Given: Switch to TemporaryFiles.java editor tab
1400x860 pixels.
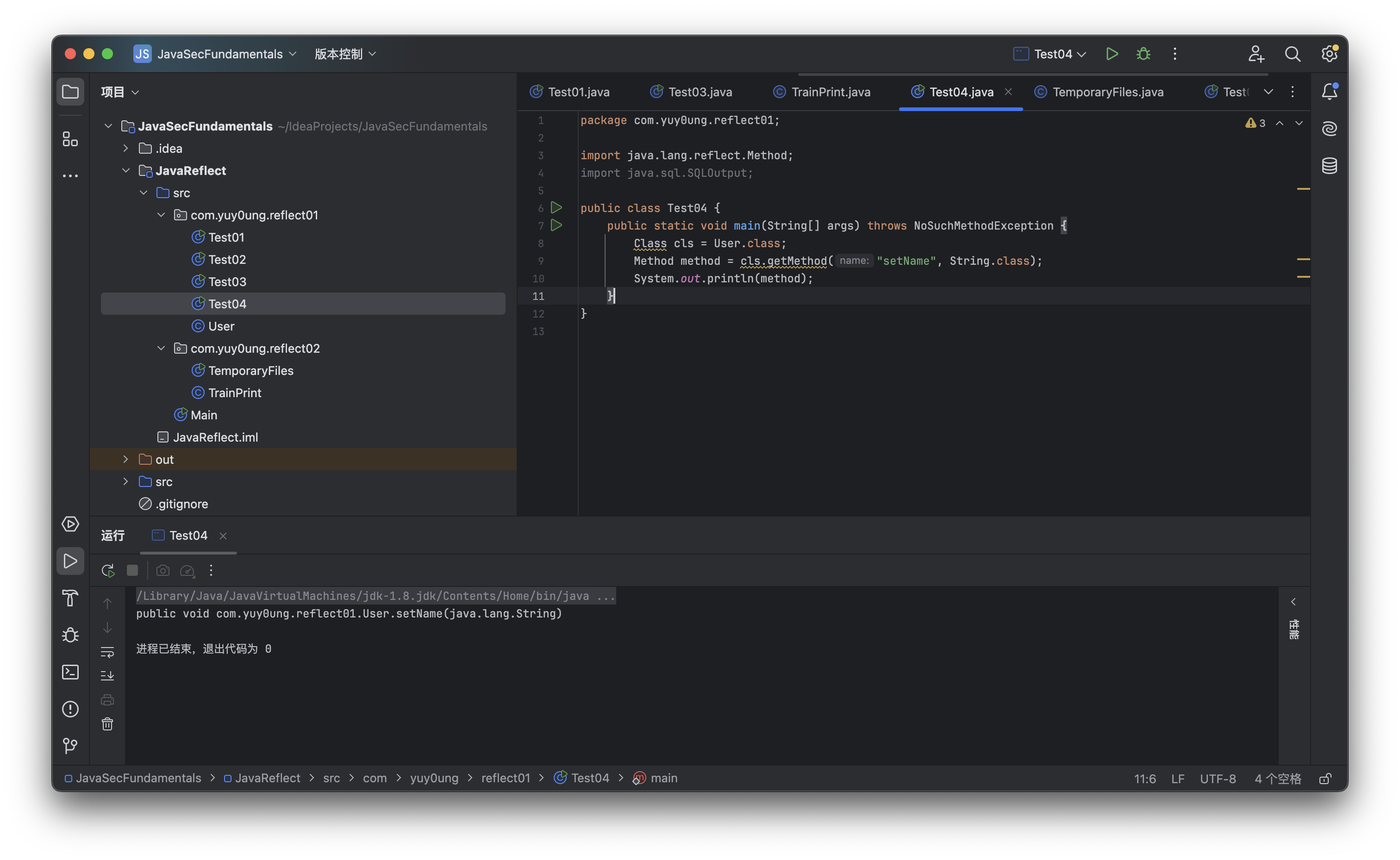Looking at the screenshot, I should (x=1107, y=92).
